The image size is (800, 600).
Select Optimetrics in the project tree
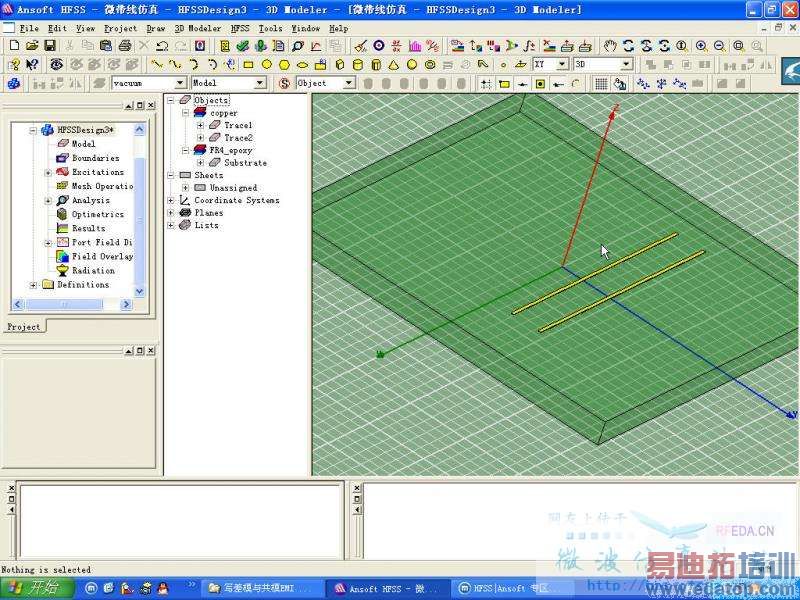98,214
